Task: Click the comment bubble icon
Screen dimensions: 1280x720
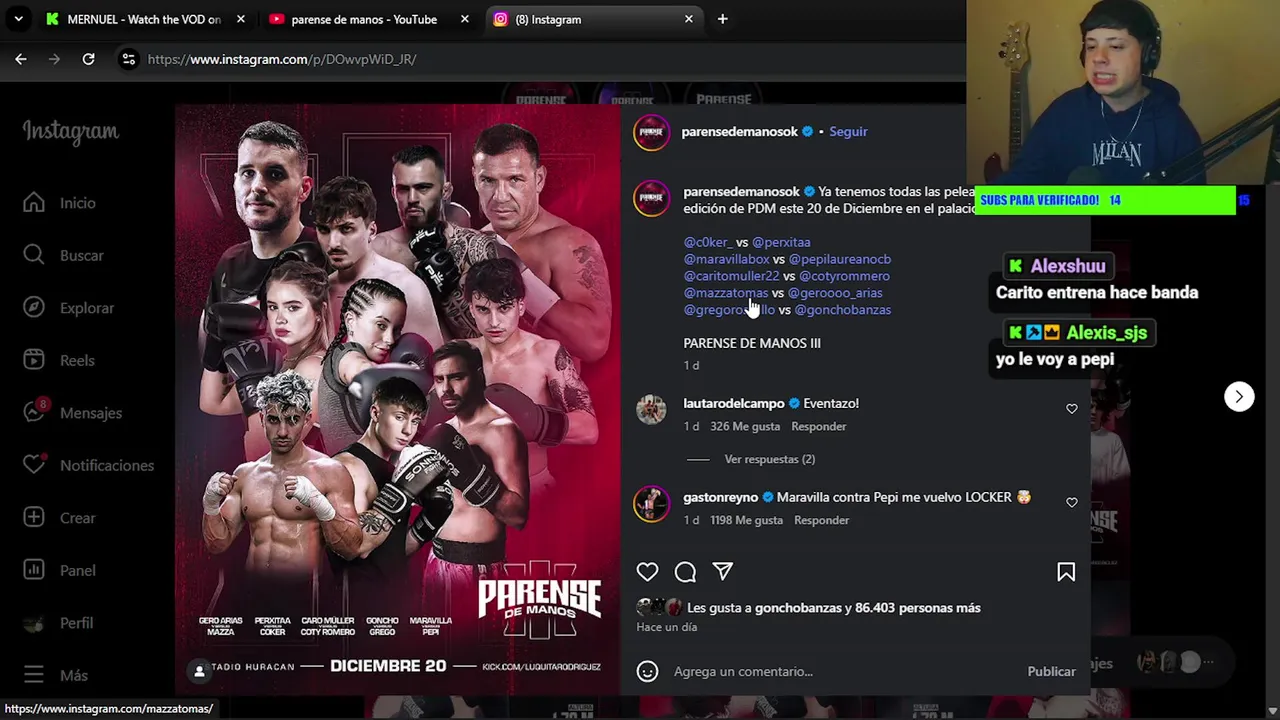Action: point(685,572)
